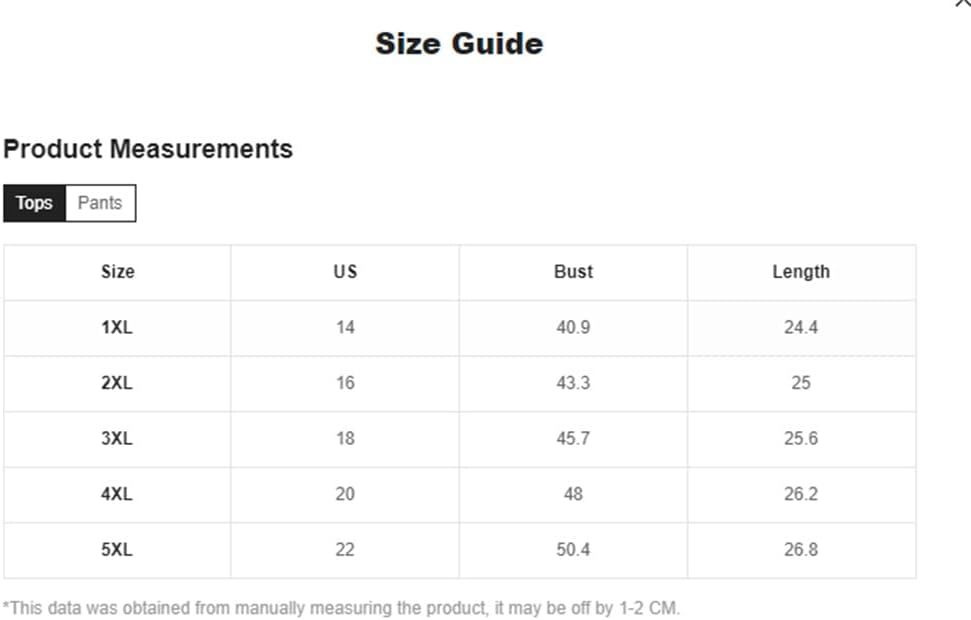
Task: Click the US column header
Action: 345,272
